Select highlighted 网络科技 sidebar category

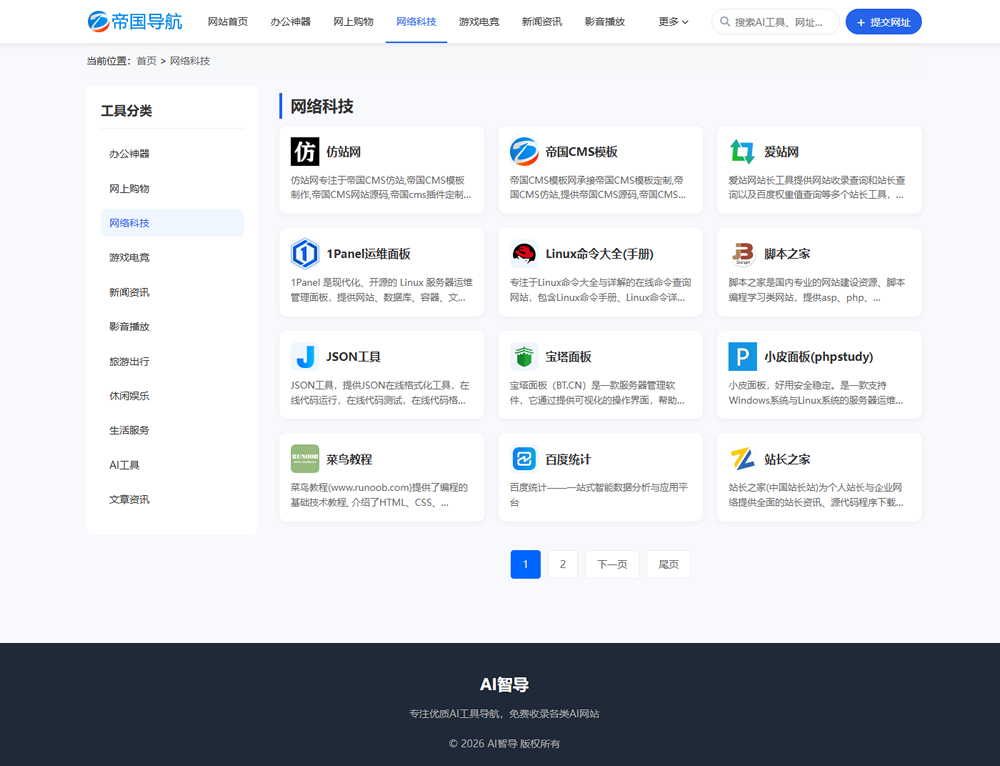[x=172, y=223]
